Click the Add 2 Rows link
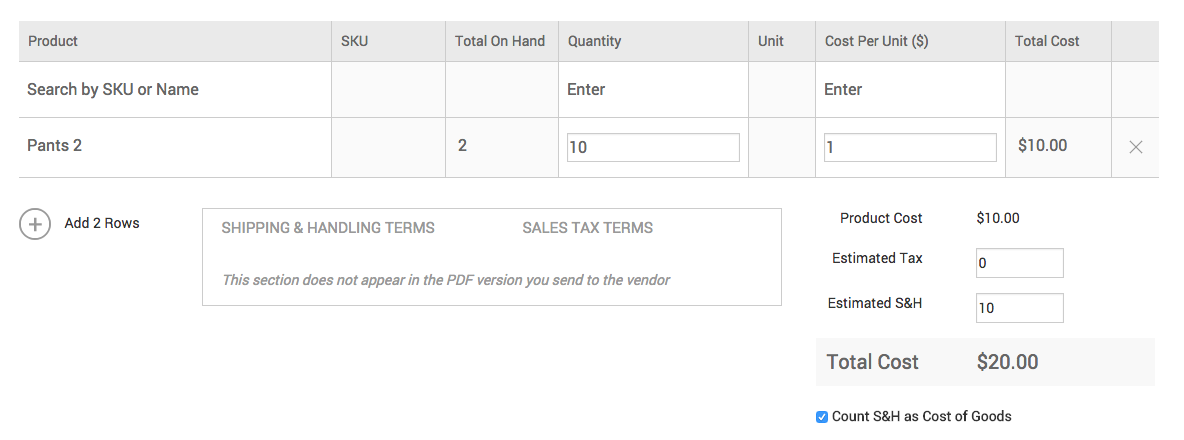This screenshot has height=440, width=1184. pos(102,223)
